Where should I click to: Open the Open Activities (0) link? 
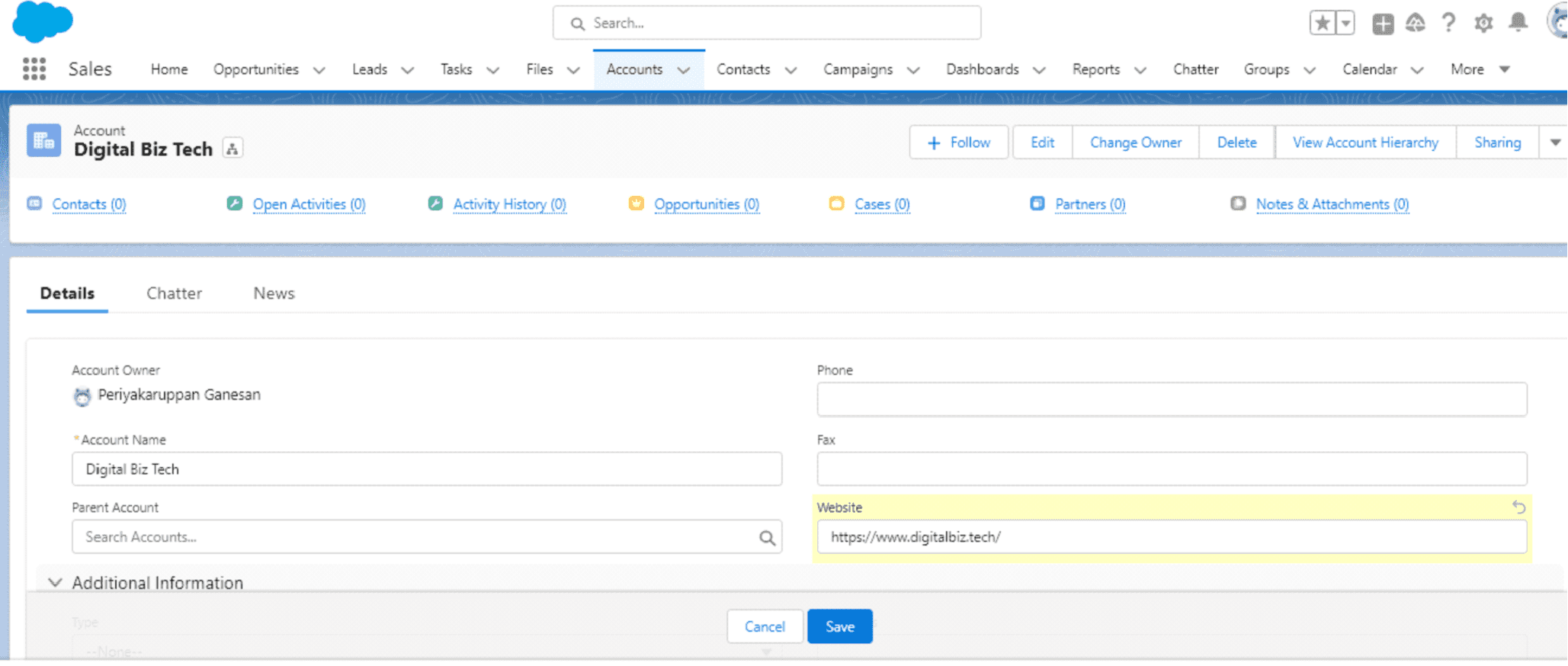tap(309, 204)
